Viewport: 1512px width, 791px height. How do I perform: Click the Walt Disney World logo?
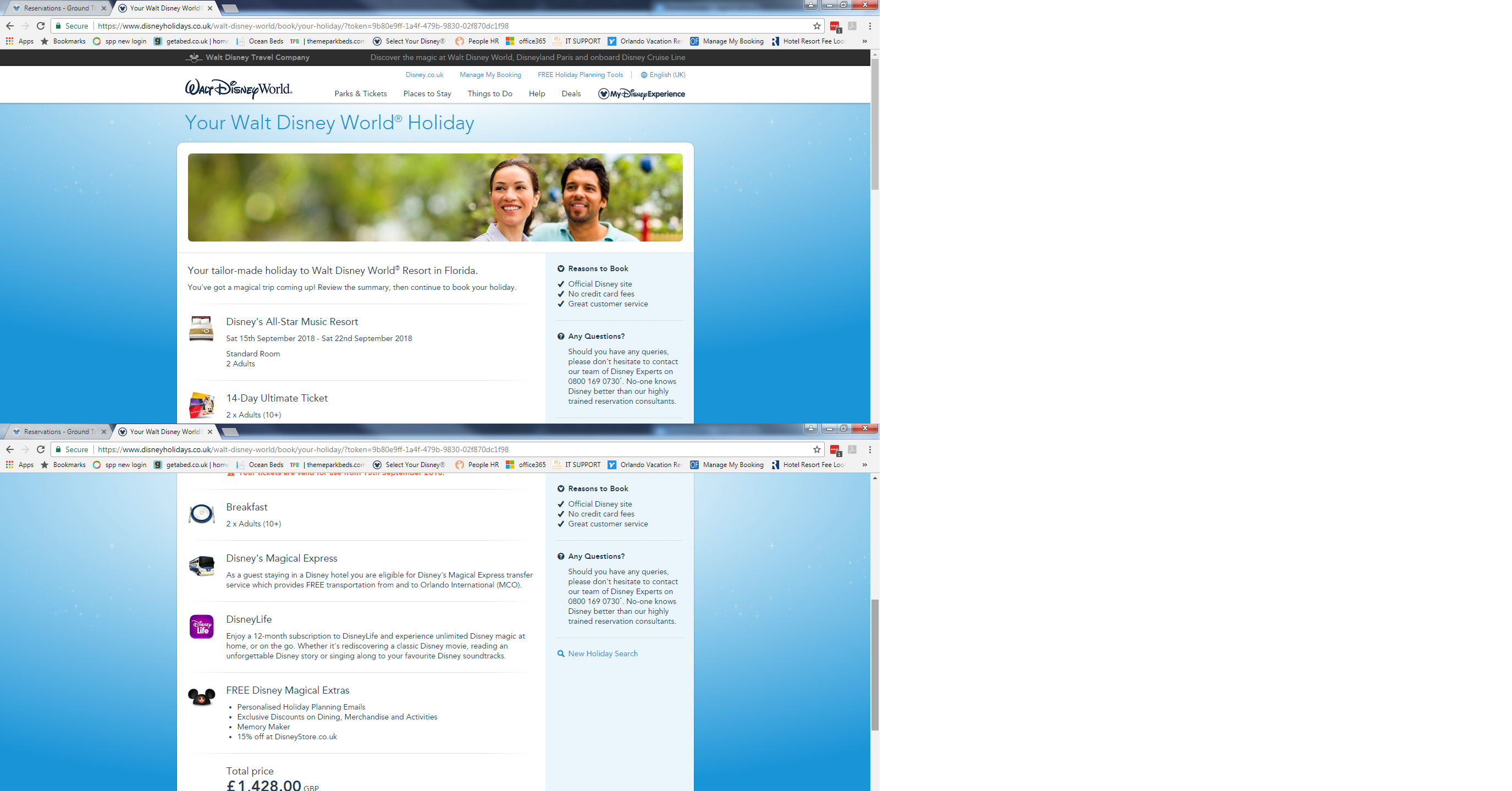[x=238, y=89]
